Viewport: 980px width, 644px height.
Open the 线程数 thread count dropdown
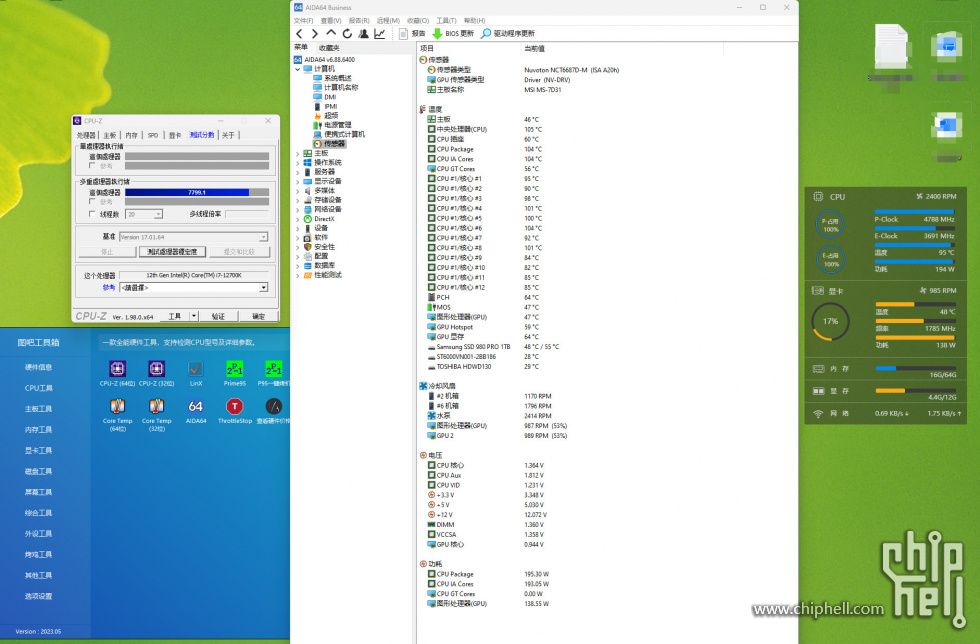158,214
